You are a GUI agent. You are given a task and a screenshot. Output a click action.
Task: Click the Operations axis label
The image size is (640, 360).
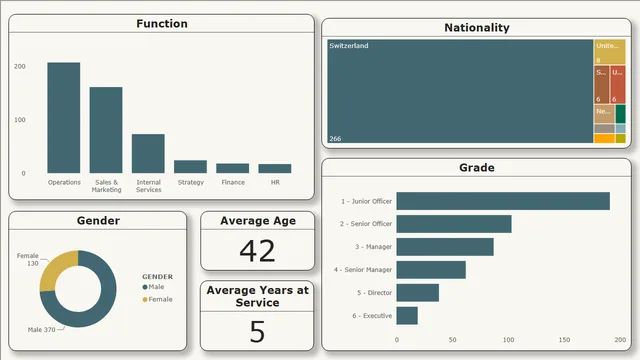click(x=64, y=182)
